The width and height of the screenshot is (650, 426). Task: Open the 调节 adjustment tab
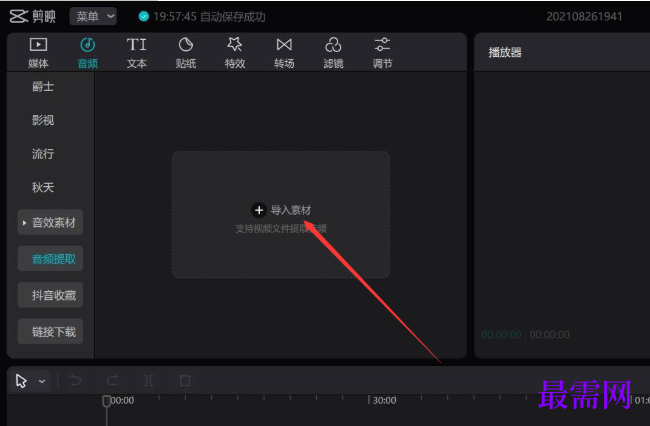tap(382, 53)
